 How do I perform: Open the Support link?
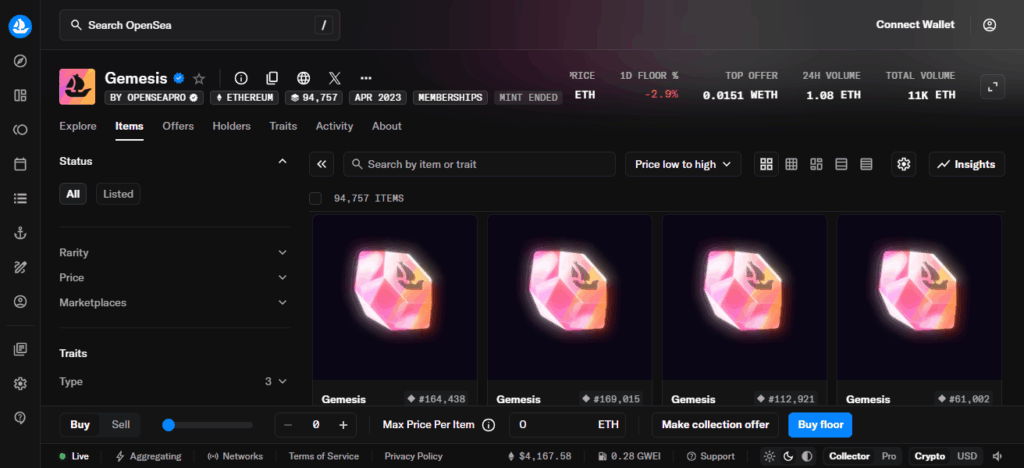[711, 456]
